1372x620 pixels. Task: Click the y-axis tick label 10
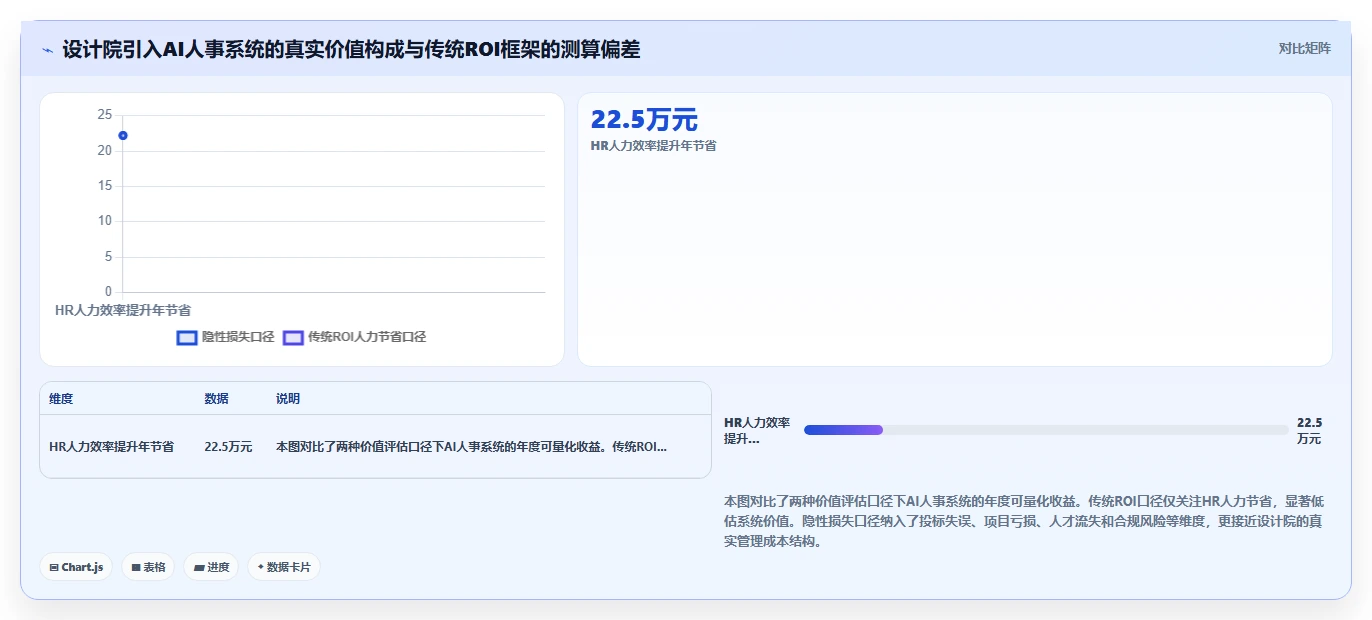105,221
